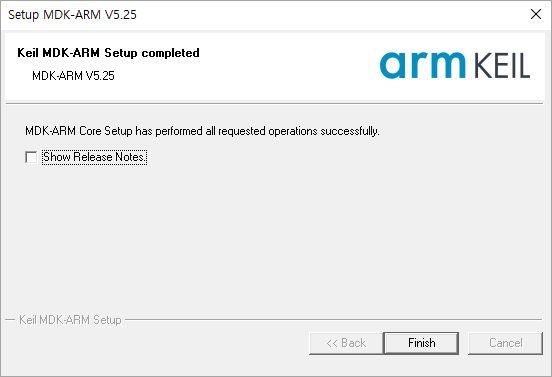Click the blue arm logo
This screenshot has height=377, width=552.
tap(422, 65)
